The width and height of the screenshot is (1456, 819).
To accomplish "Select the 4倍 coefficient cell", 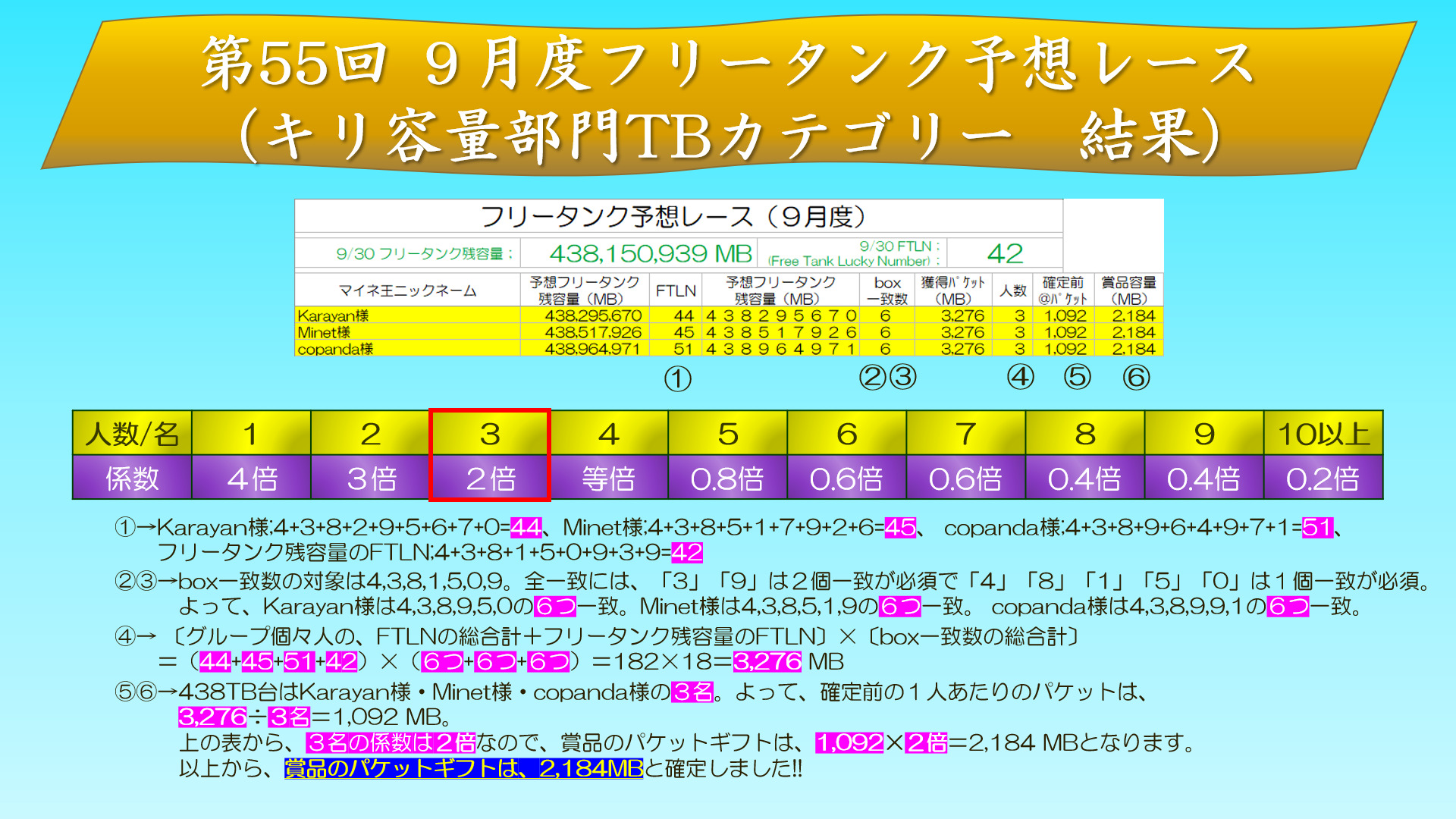I will click(x=252, y=479).
